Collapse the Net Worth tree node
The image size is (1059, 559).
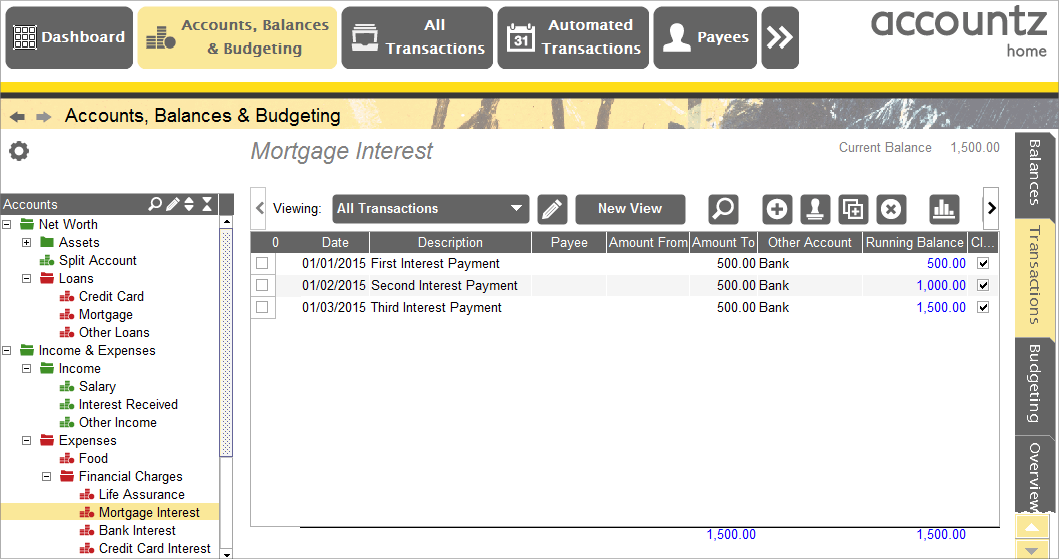(7, 224)
